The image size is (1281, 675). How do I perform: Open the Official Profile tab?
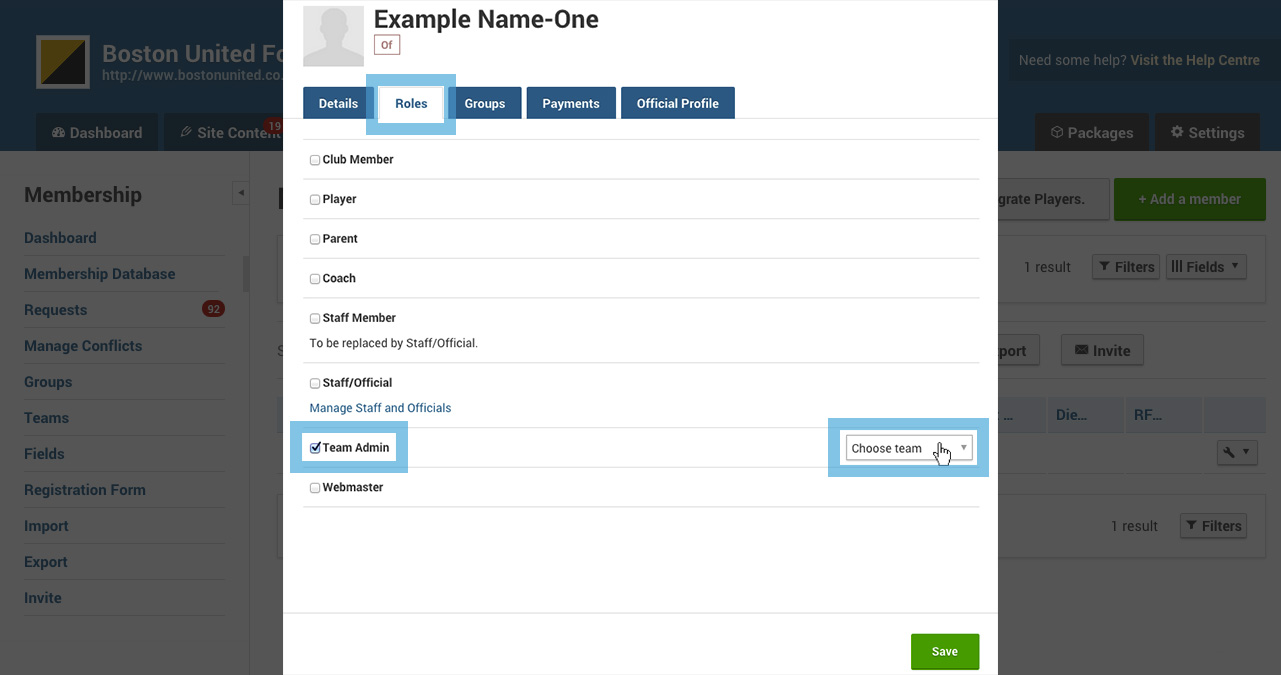click(677, 104)
